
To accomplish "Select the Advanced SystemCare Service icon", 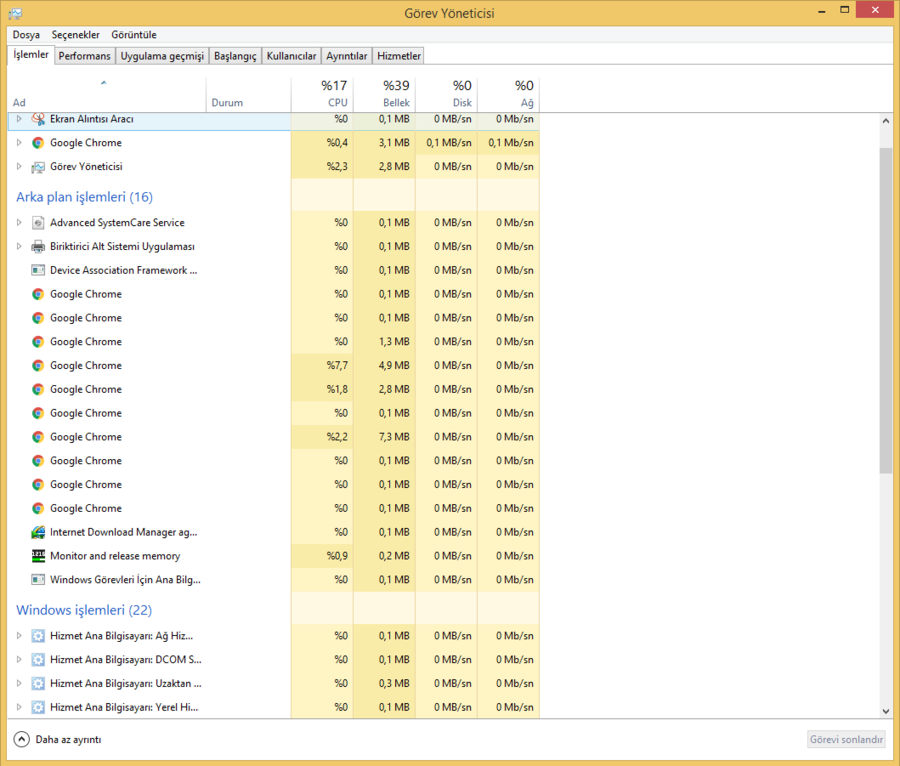I will coord(38,223).
